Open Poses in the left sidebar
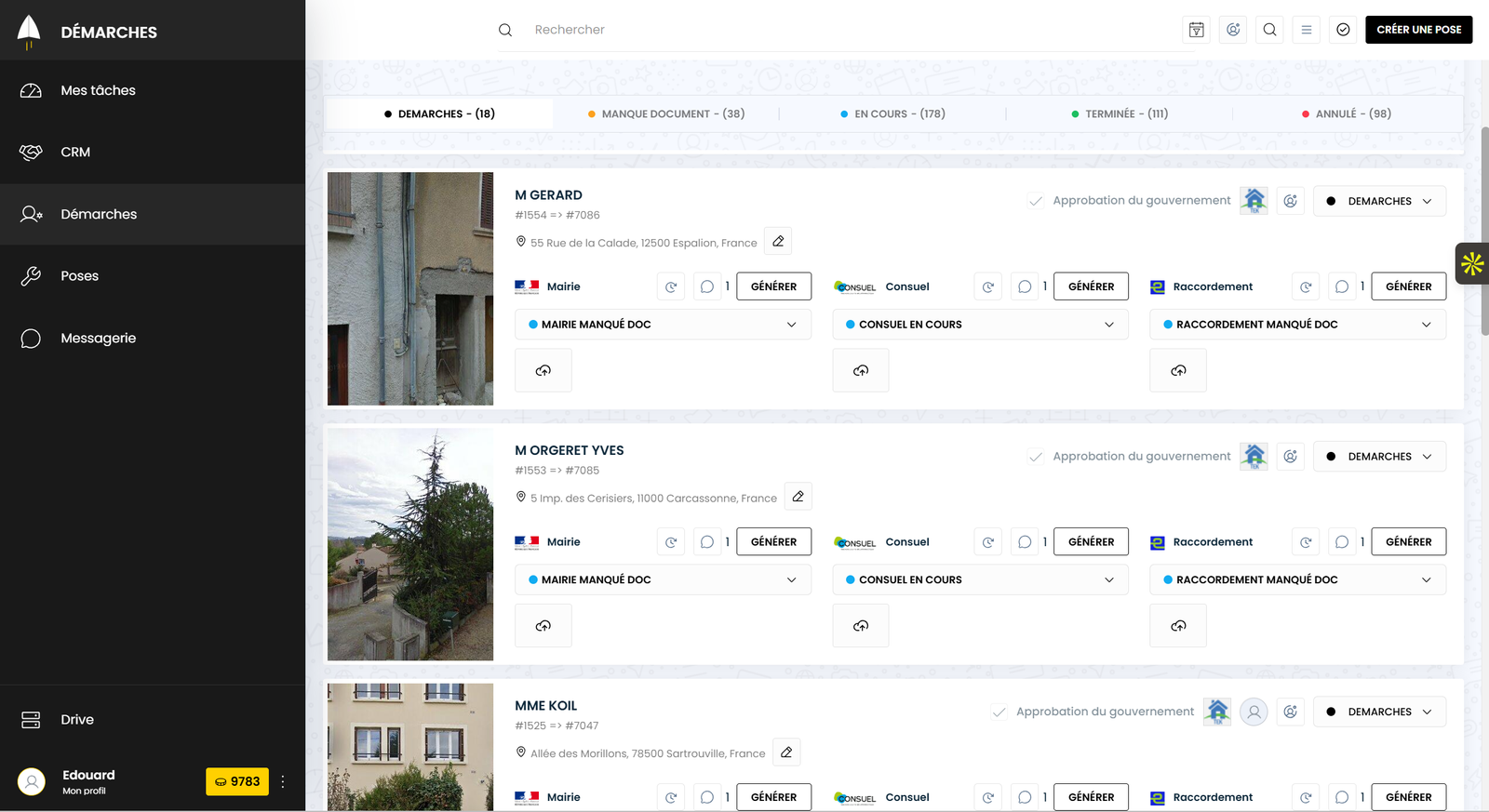This screenshot has height=812, width=1489. pyautogui.click(x=80, y=276)
